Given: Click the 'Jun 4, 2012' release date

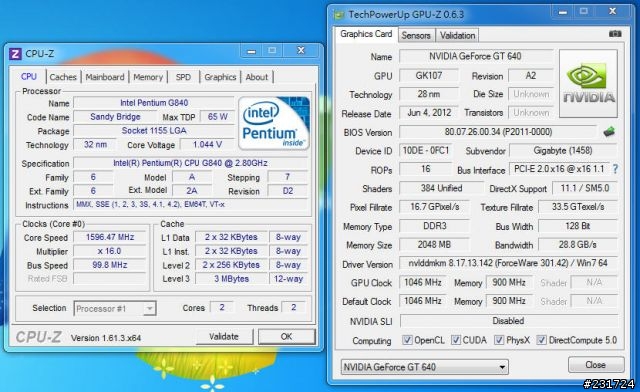Looking at the screenshot, I should (x=429, y=113).
